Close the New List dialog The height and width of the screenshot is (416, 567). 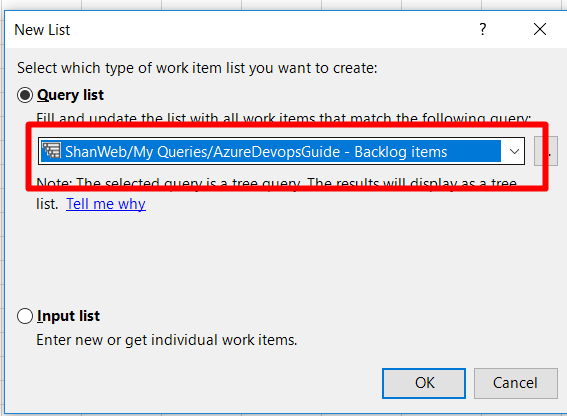(x=540, y=29)
